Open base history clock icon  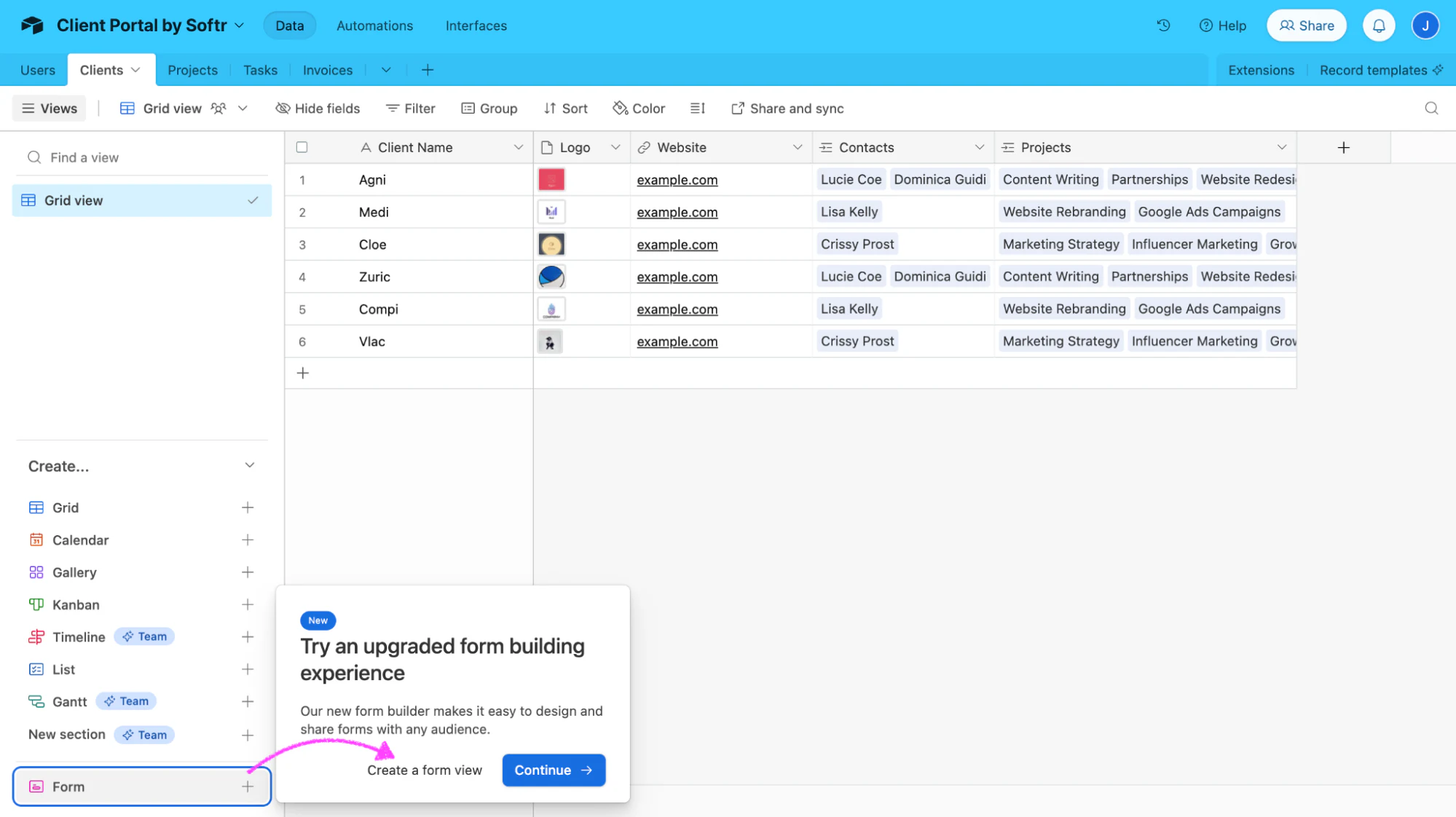(1163, 25)
